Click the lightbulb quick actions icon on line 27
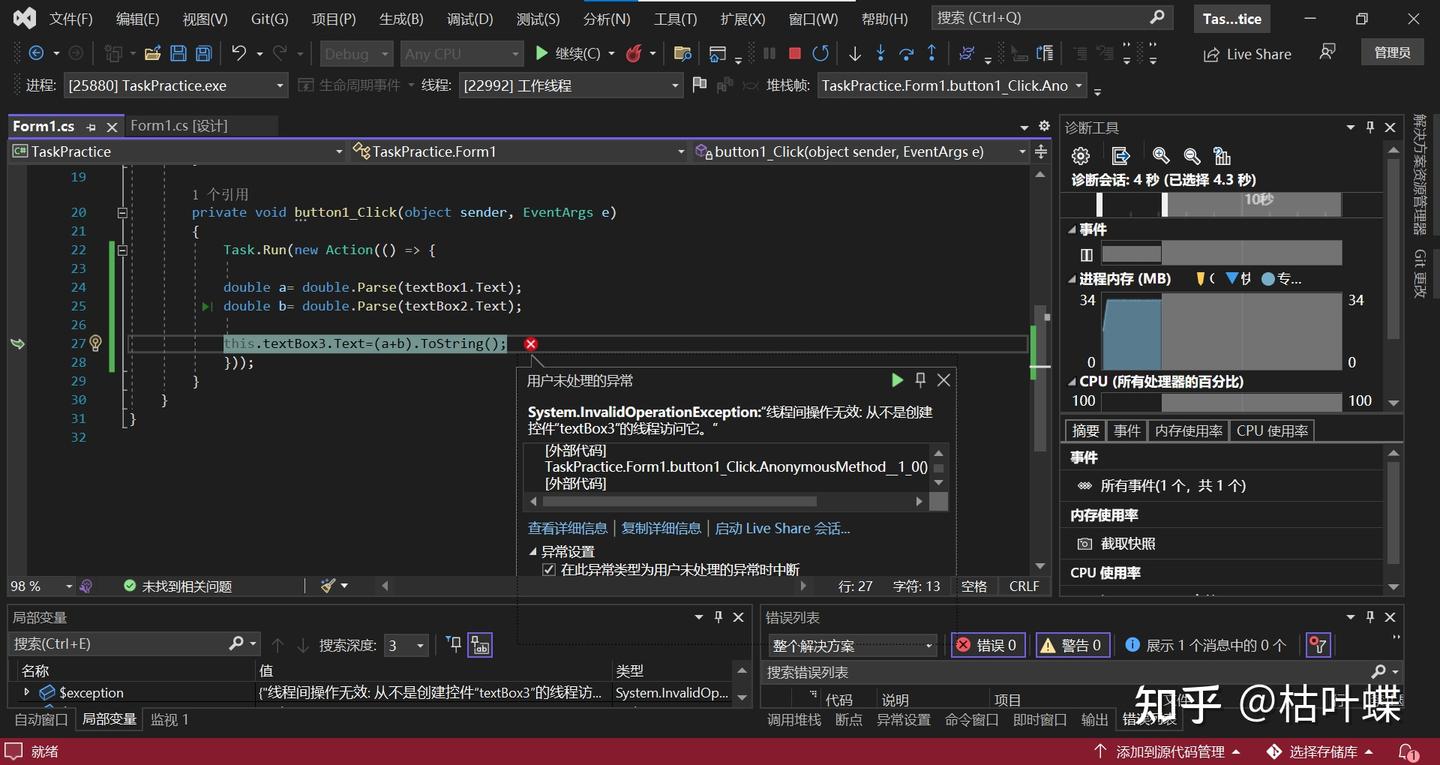The width and height of the screenshot is (1440, 765). tap(96, 343)
